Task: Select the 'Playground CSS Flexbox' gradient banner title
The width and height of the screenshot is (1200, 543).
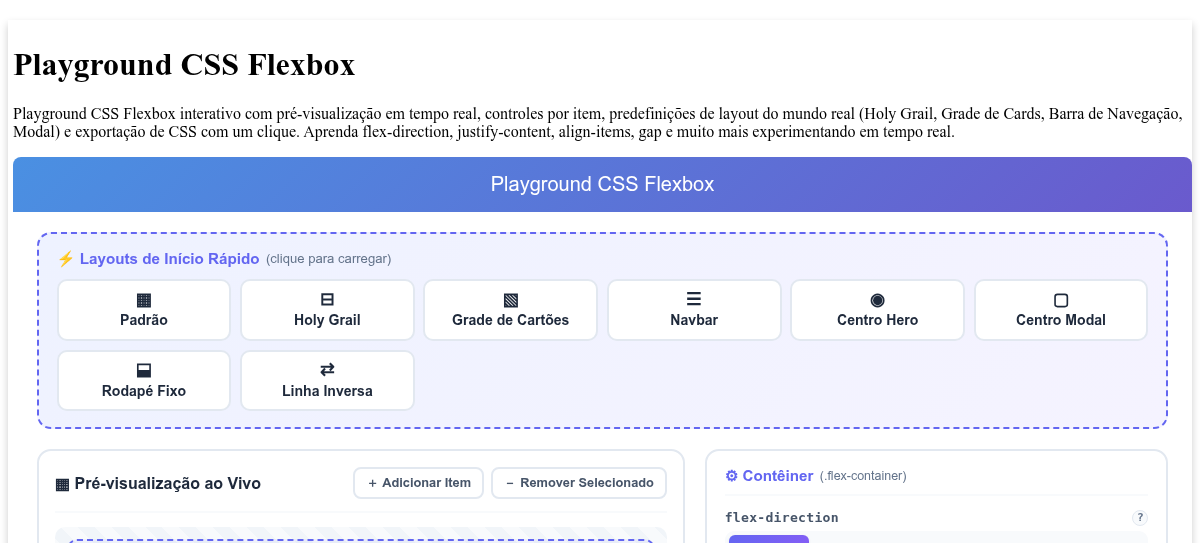Action: [602, 184]
